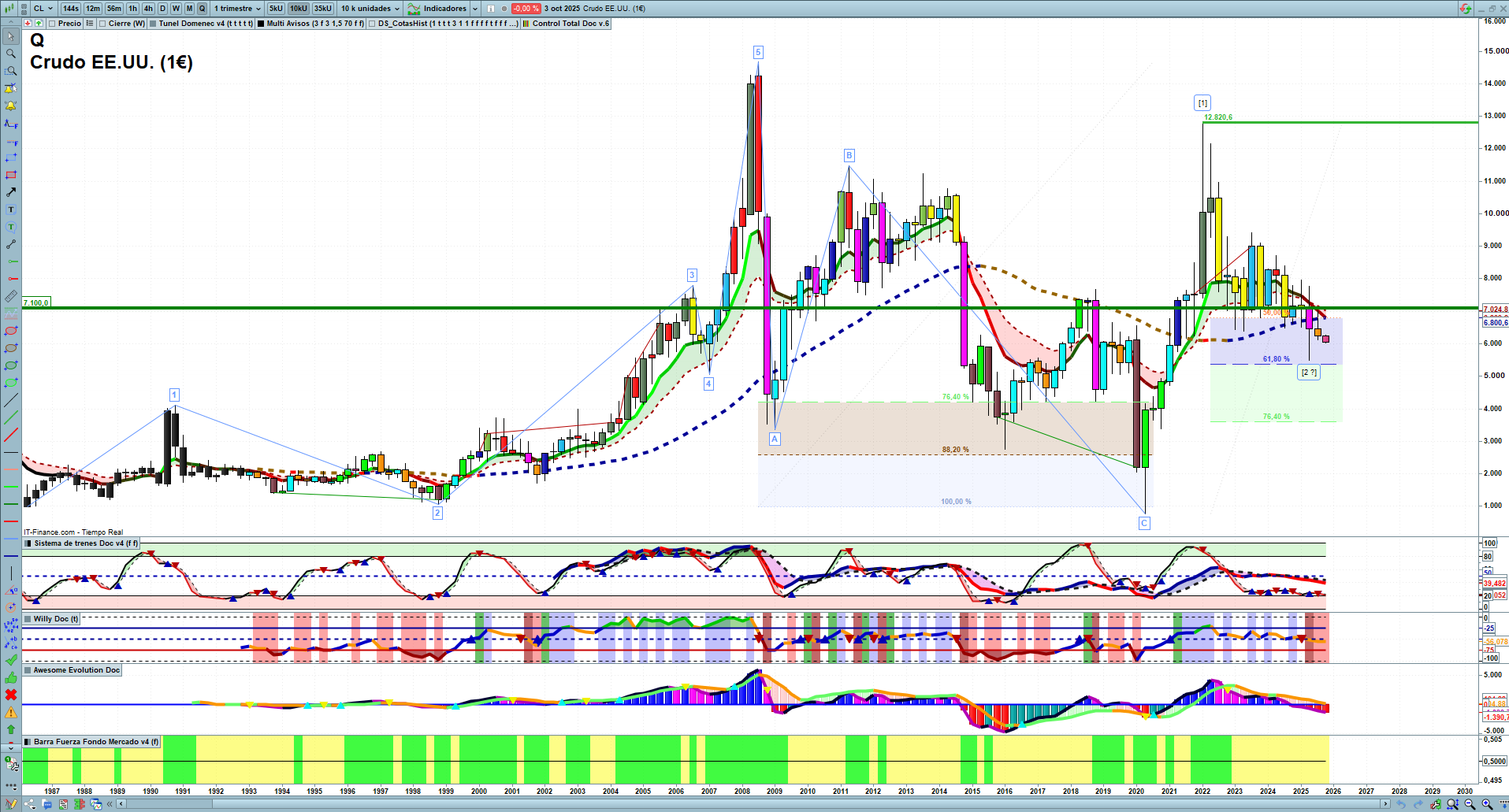Click the horizontal scrollbar right arrow
Screen dimensions: 1509x812
[1386, 804]
